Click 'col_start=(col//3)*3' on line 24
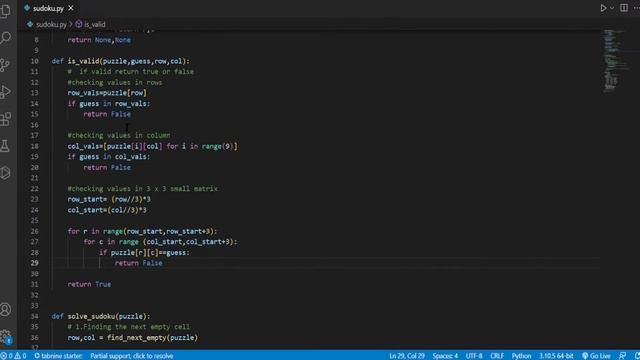640x360 pixels. 107,210
